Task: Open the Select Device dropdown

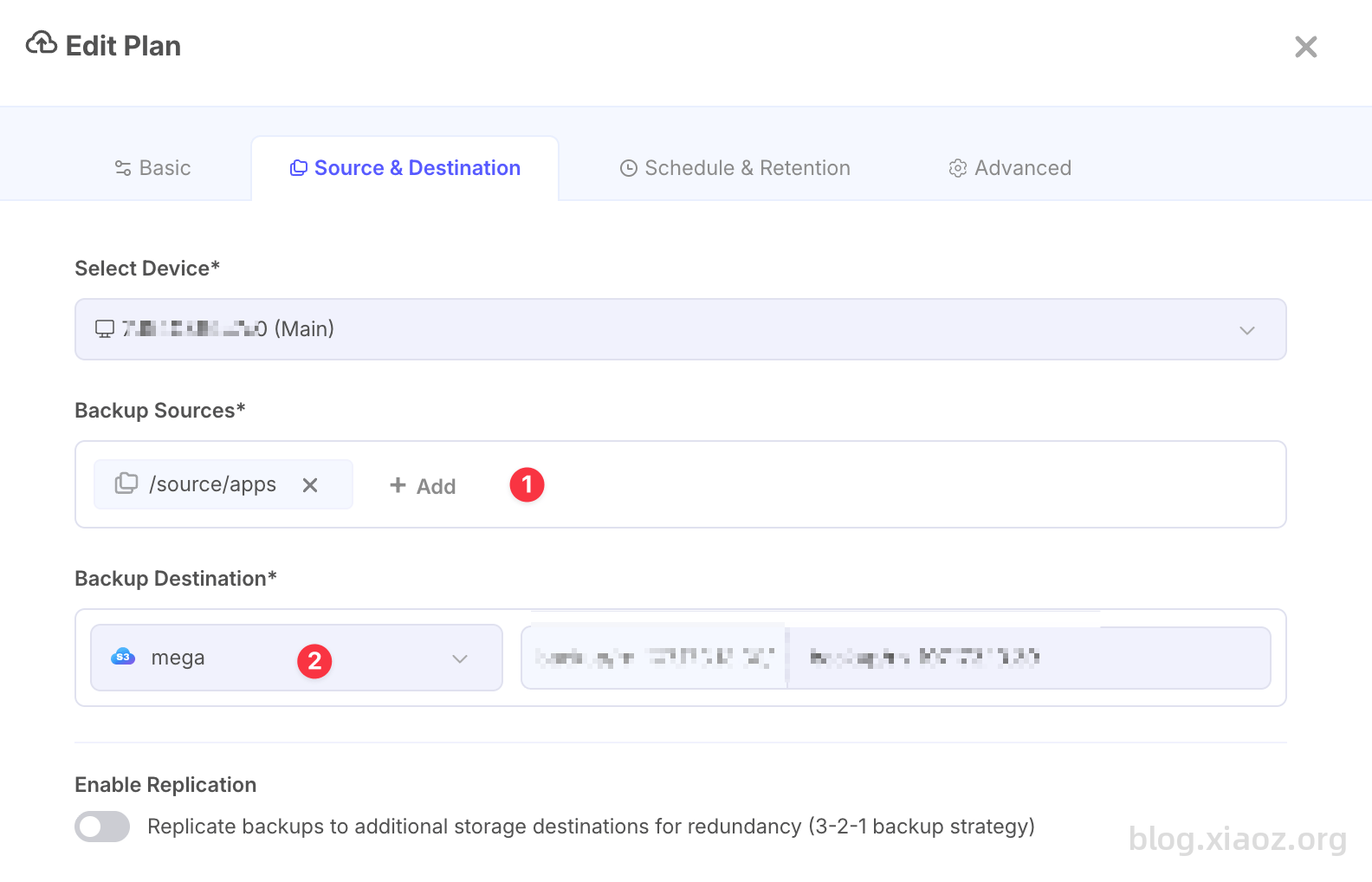Action: click(x=680, y=329)
